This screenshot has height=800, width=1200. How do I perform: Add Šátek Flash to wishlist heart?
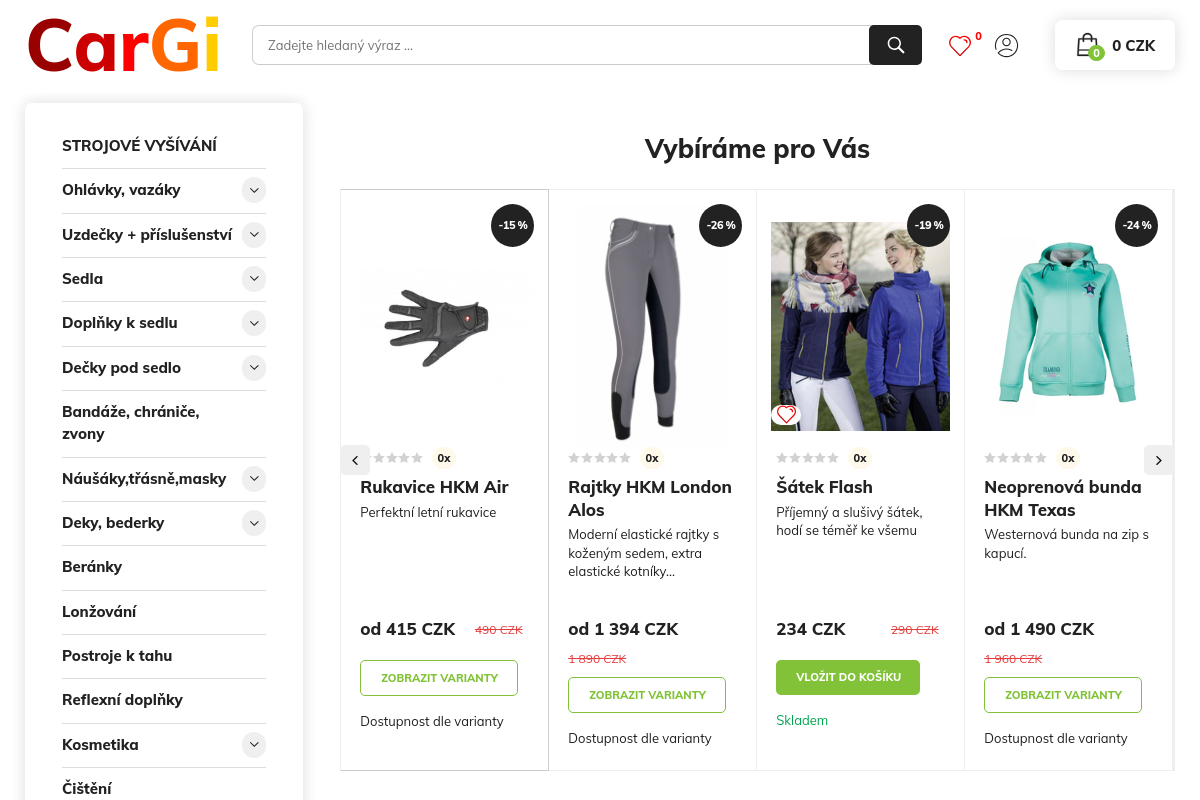pyautogui.click(x=787, y=414)
